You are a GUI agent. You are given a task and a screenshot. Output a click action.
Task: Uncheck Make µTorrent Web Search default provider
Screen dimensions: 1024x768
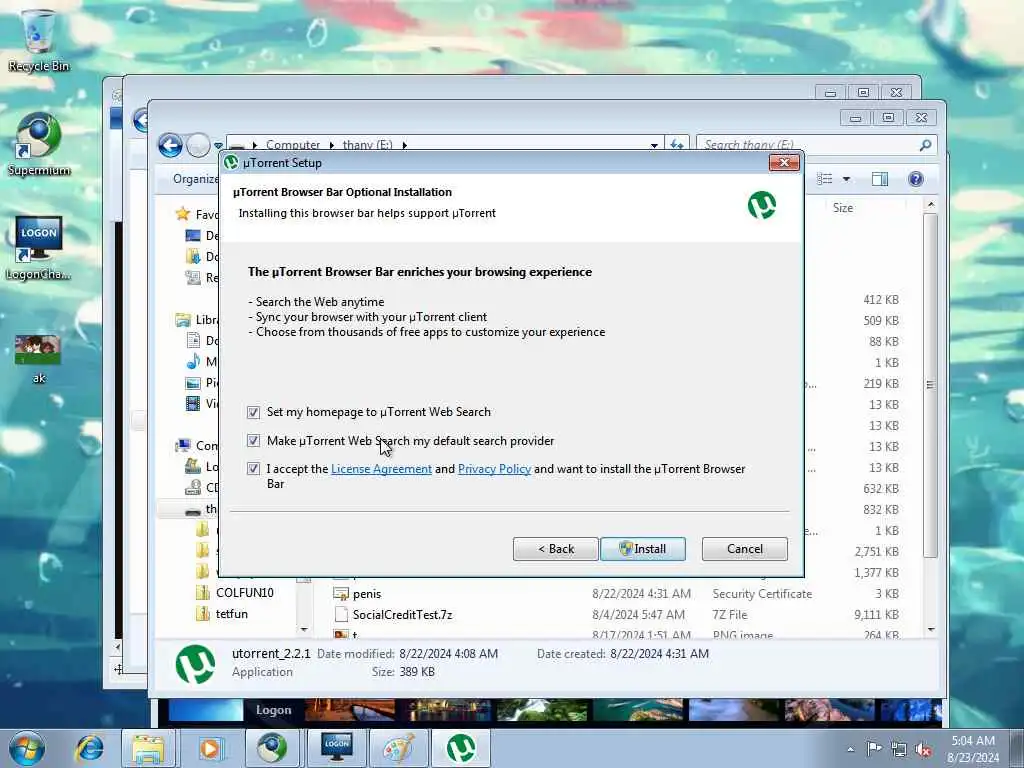[x=253, y=441]
